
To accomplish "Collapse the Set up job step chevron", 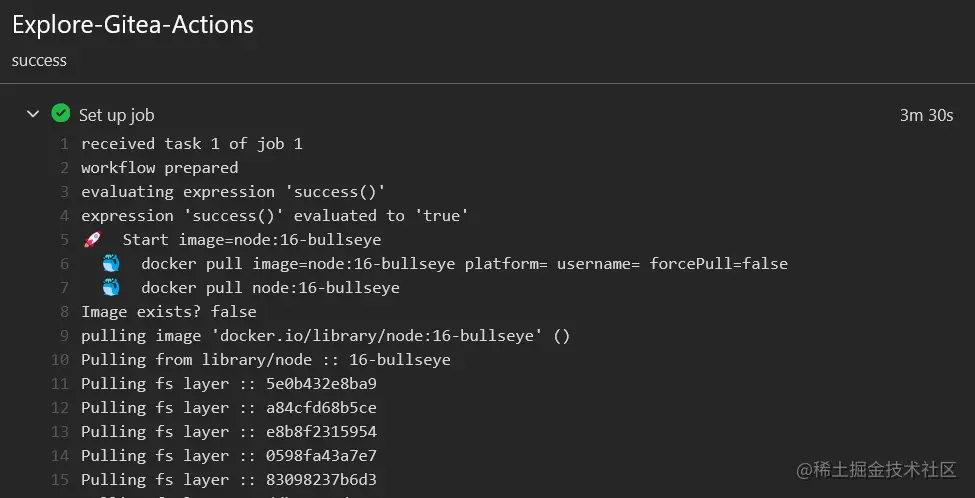I will pos(33,114).
